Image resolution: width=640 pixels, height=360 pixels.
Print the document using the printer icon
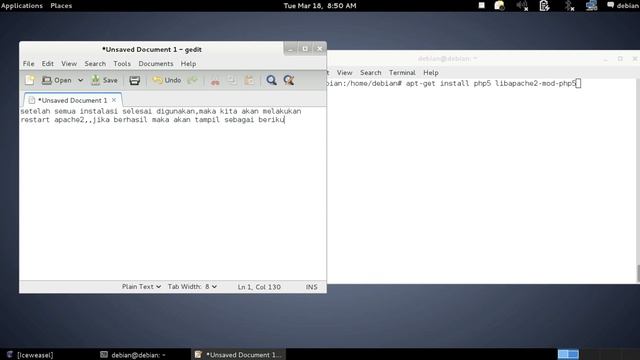135,80
